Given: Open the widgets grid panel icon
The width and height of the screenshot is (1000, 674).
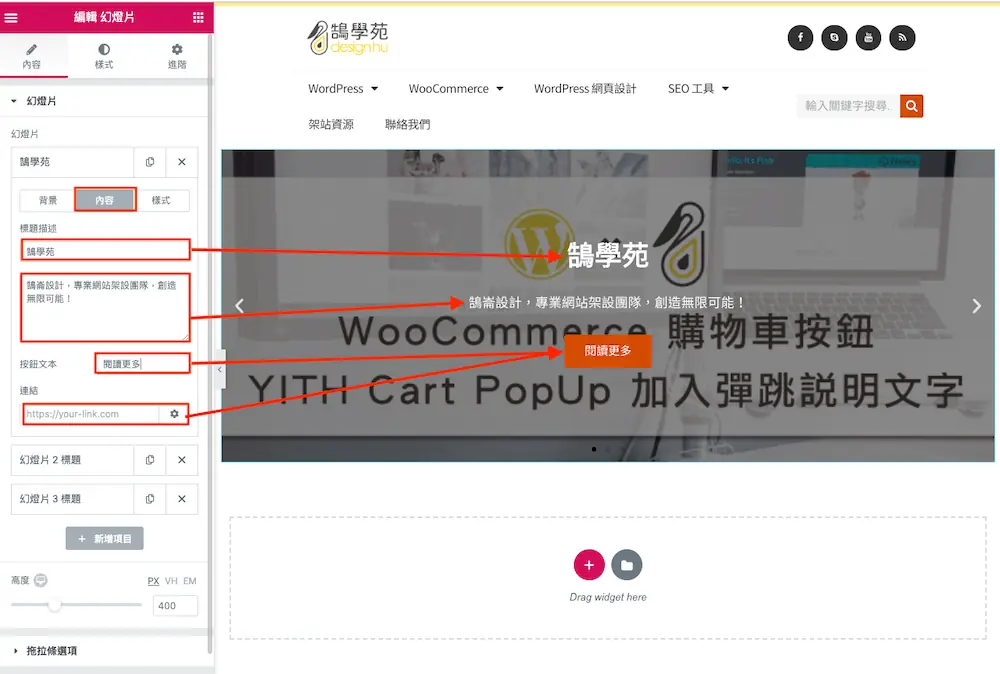Looking at the screenshot, I should [198, 17].
